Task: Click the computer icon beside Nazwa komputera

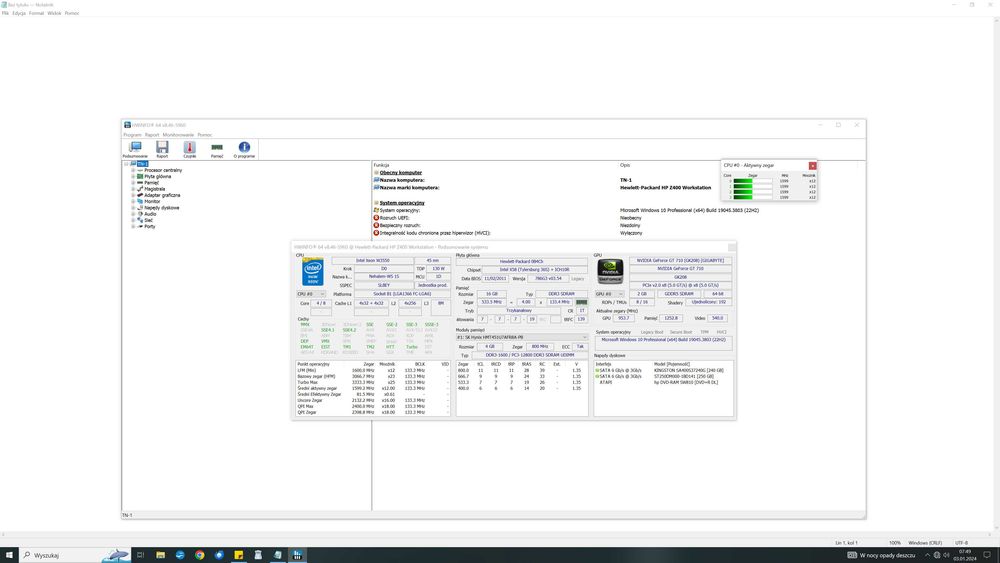Action: coord(376,180)
